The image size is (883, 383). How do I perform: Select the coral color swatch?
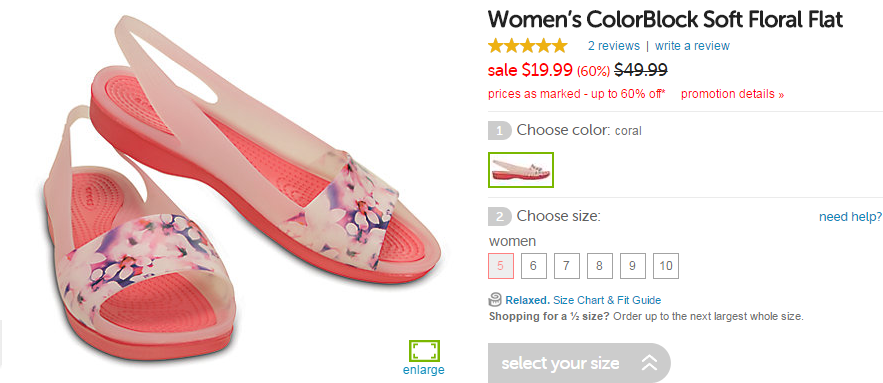pos(521,170)
